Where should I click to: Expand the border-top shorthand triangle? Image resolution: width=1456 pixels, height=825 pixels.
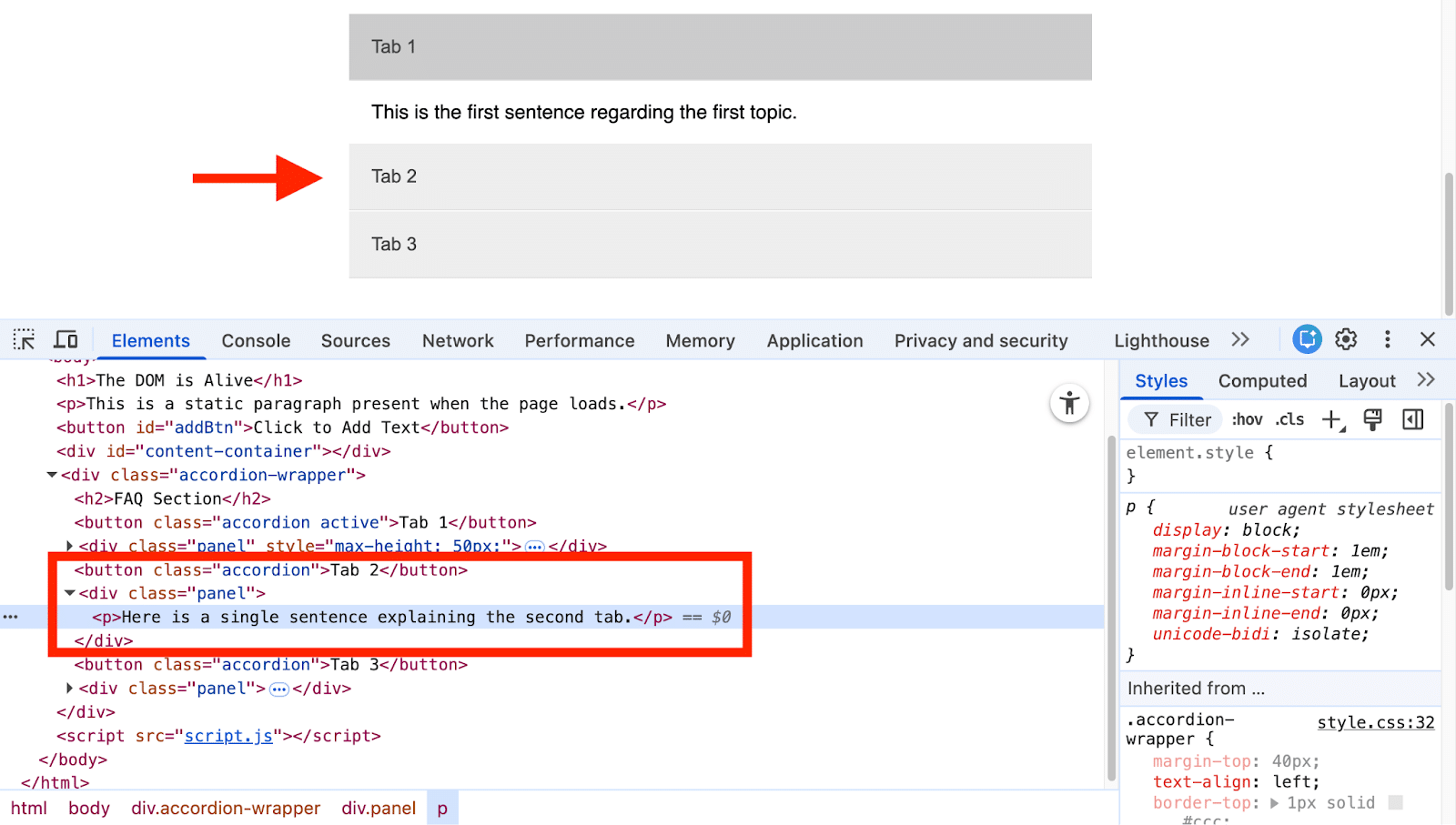click(x=1274, y=803)
